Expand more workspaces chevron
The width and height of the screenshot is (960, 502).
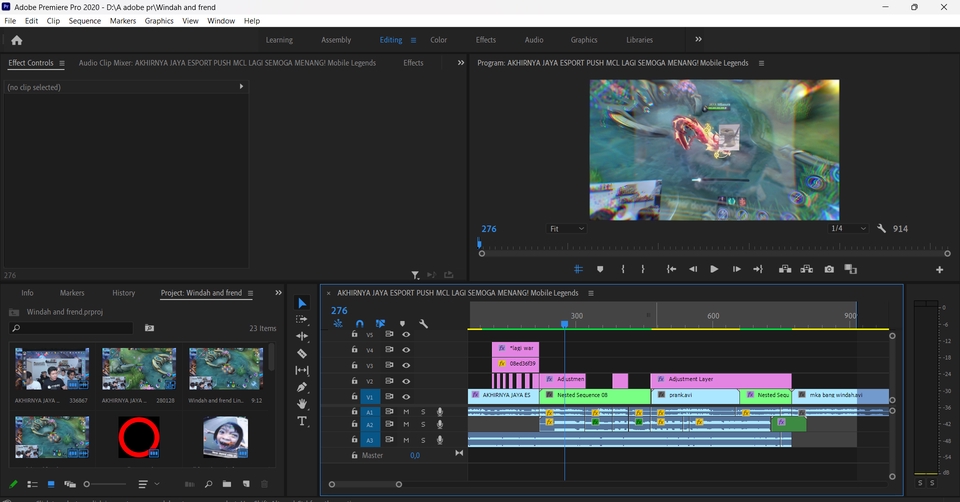tap(698, 39)
